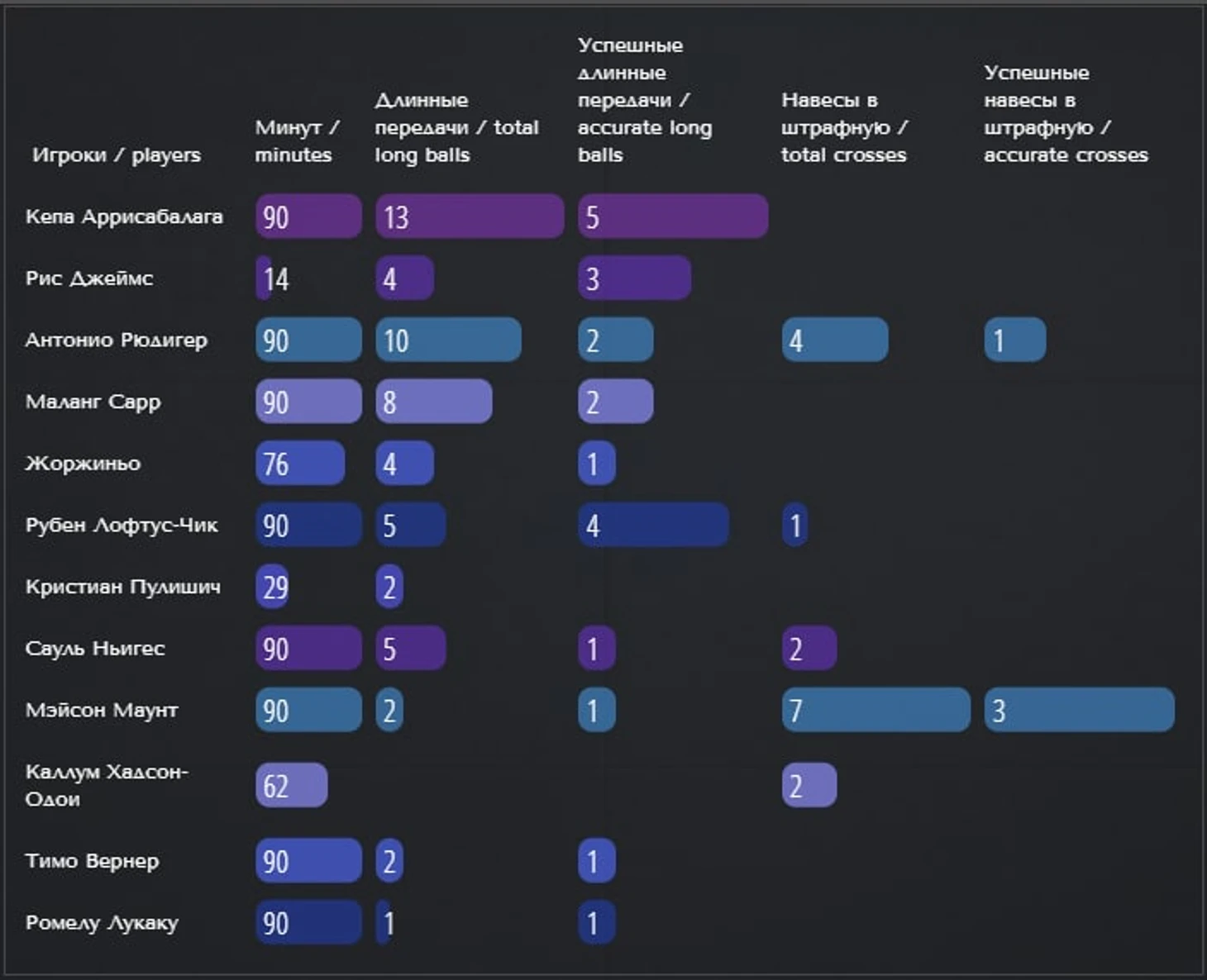The image size is (1207, 980).
Task: Select Кристиан Пулишич's 29 minutes bar
Action: tap(272, 587)
